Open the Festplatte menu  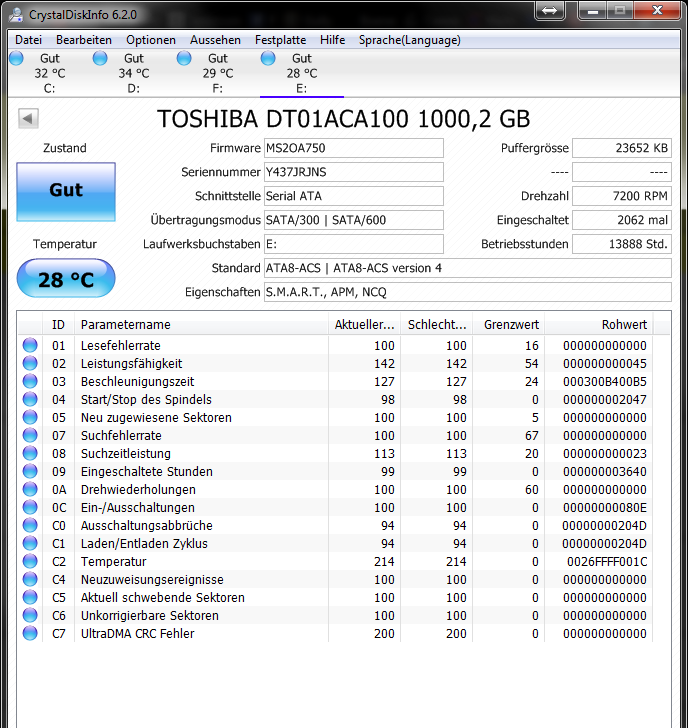pyautogui.click(x=280, y=40)
